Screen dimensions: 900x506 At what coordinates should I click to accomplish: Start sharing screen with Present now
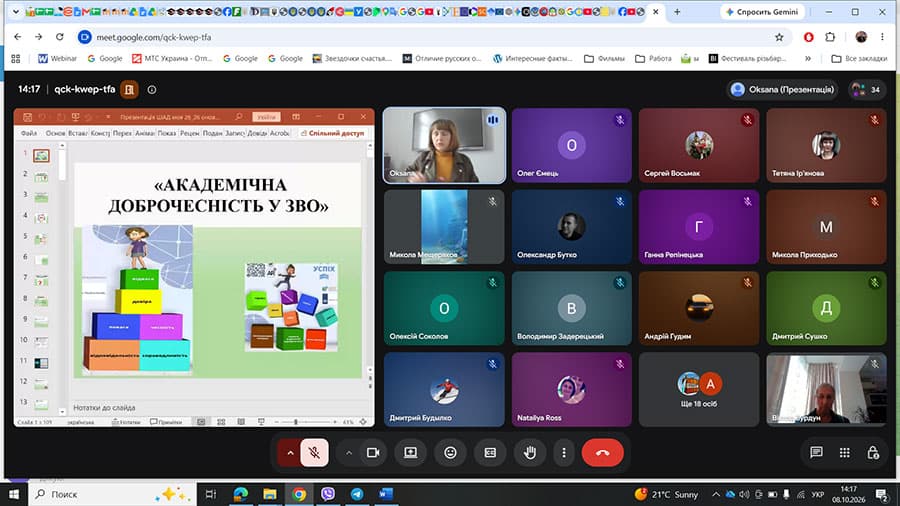(410, 453)
